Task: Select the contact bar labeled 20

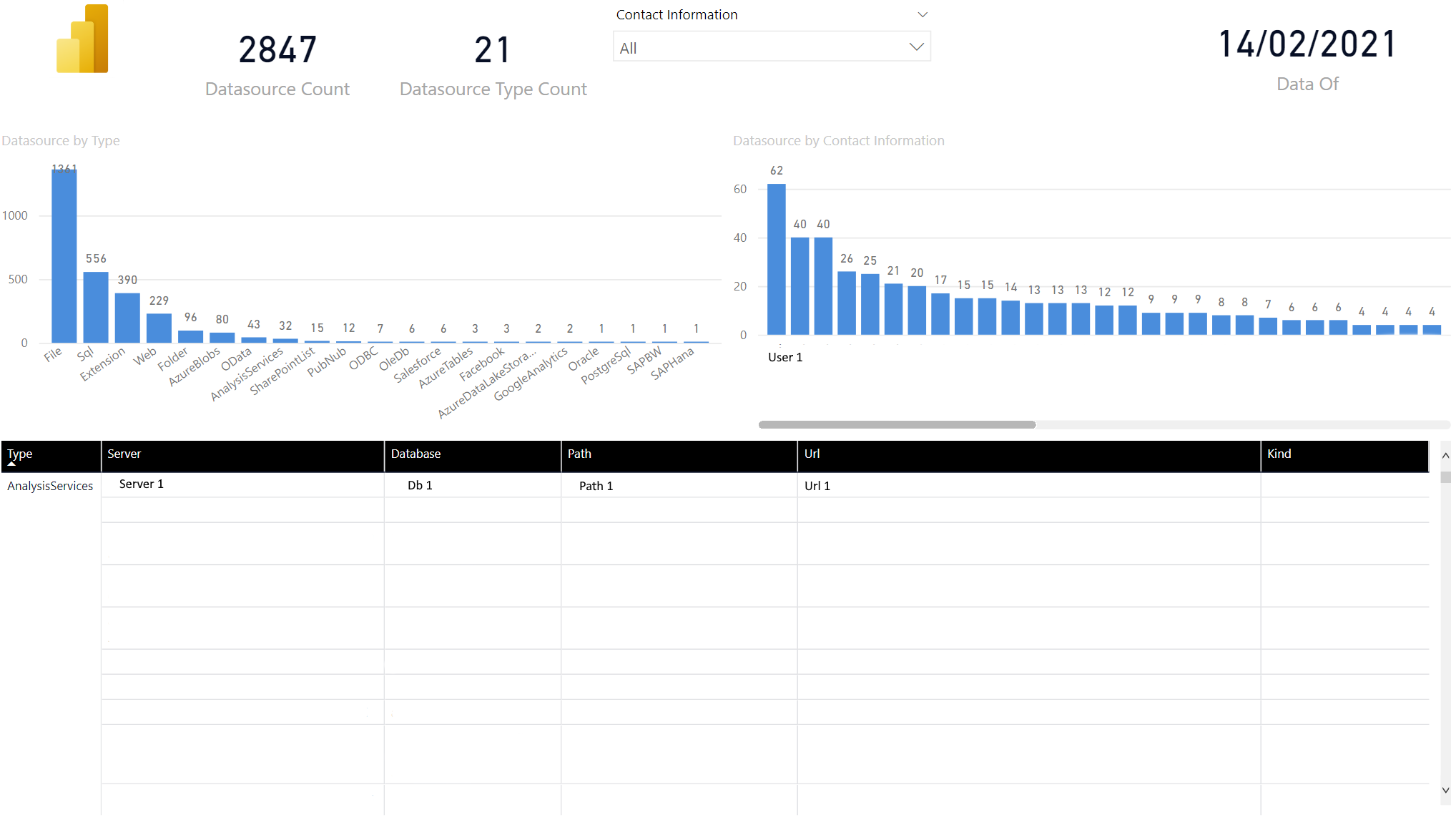Action: point(917,311)
